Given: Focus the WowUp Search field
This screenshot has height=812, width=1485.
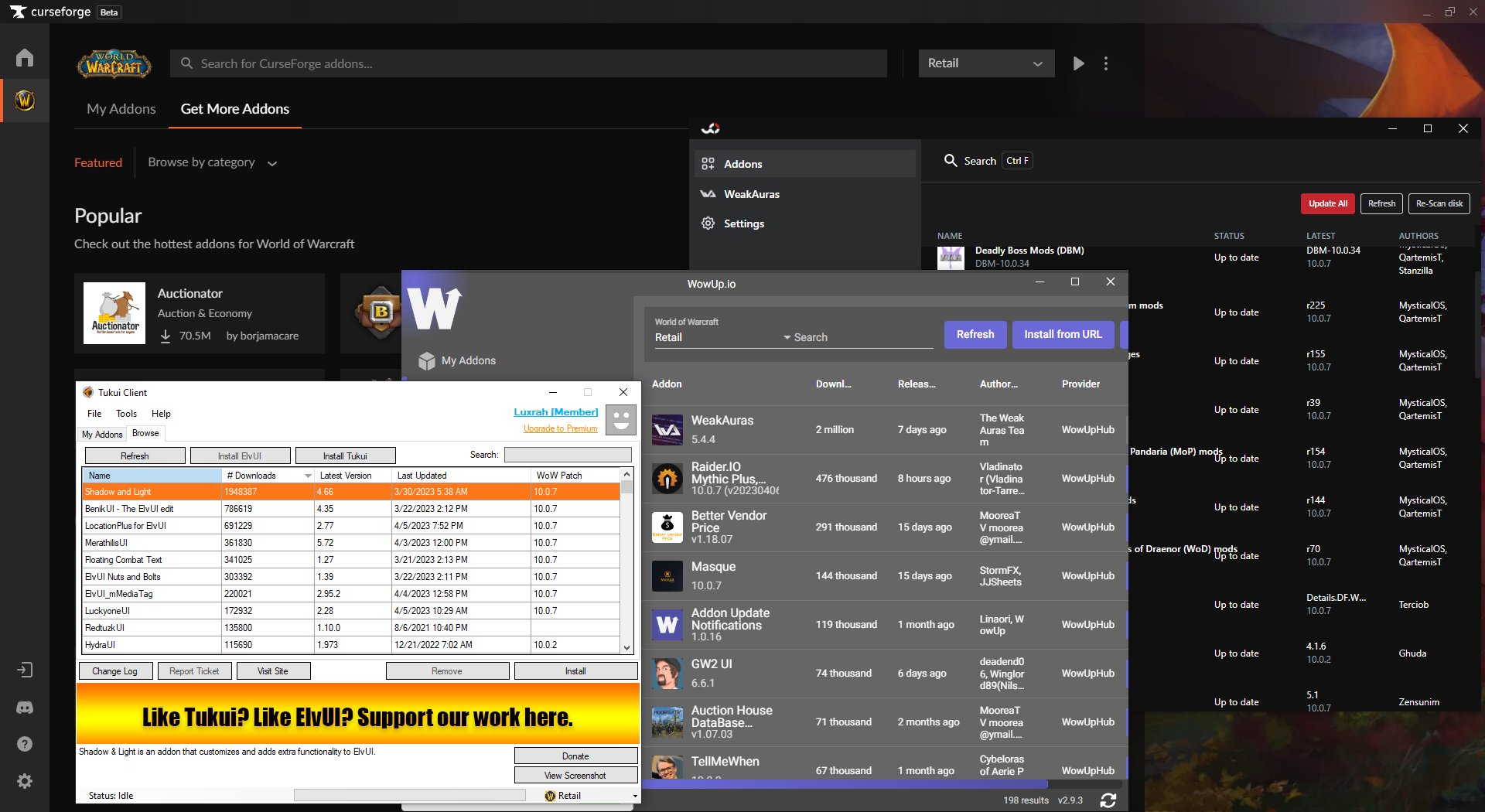Looking at the screenshot, I should 862,337.
